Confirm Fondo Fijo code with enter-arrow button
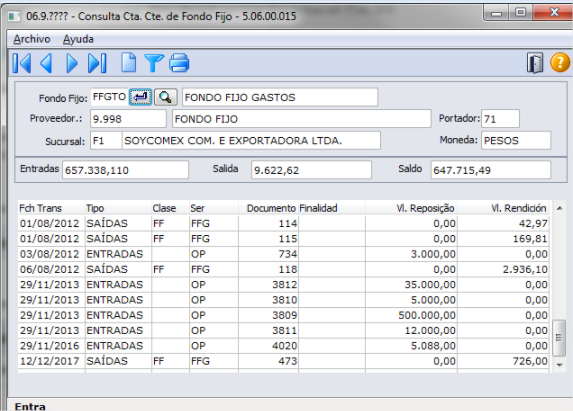Screen dimensions: 573x411 click(141, 97)
